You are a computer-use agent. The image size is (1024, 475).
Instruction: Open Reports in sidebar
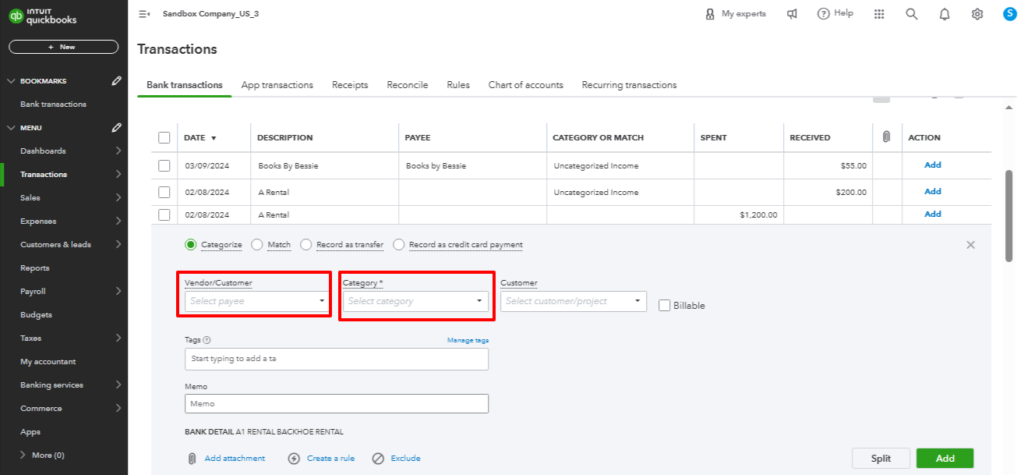coord(35,268)
